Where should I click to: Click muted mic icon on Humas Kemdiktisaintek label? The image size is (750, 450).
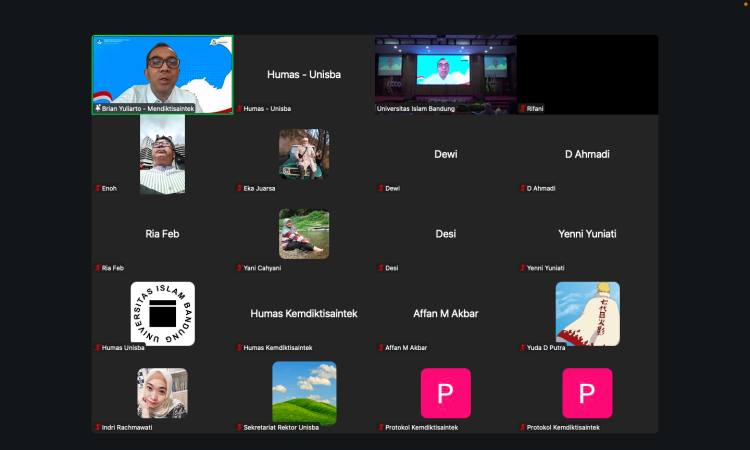point(239,348)
